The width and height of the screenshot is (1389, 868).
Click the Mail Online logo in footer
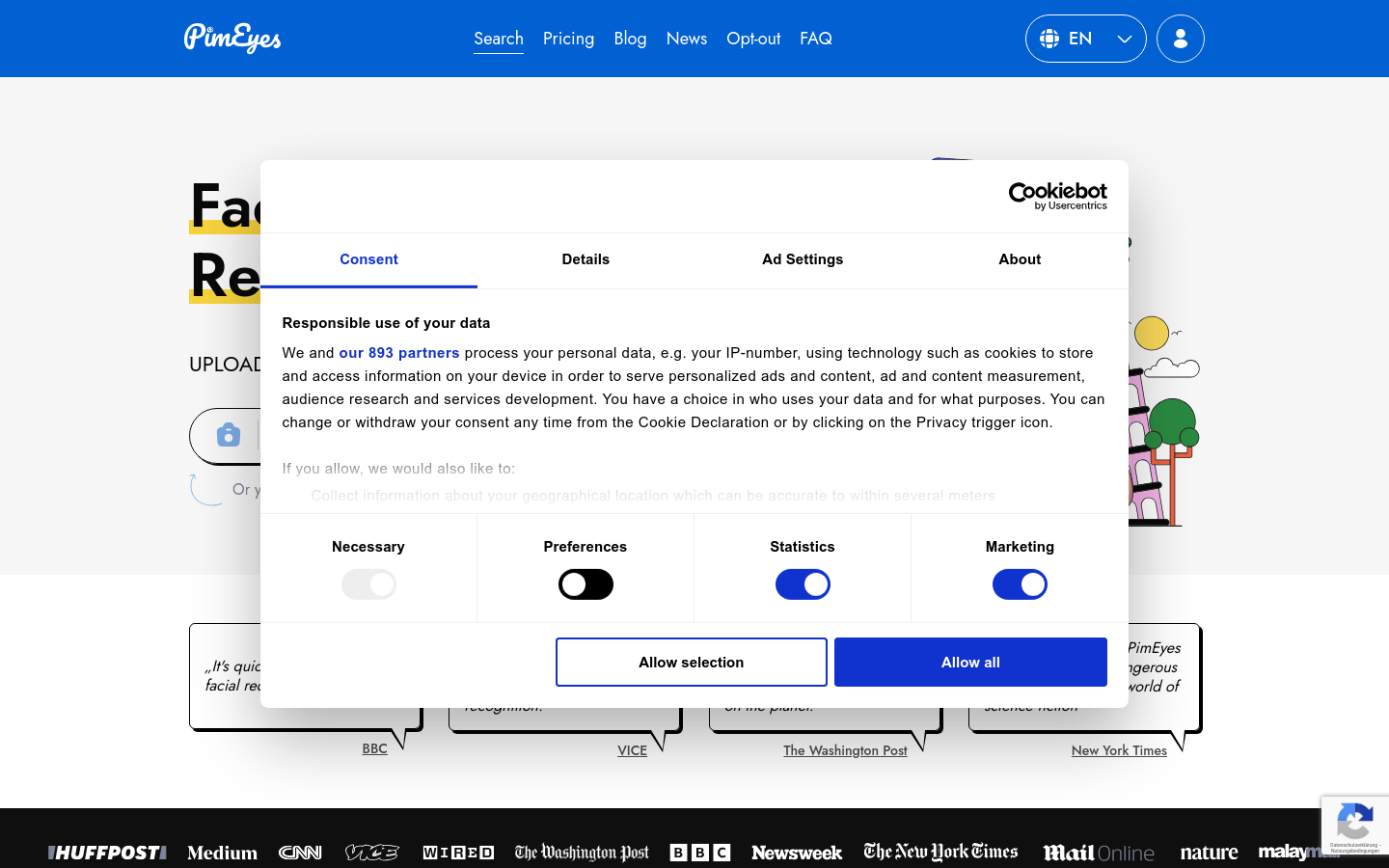[1099, 853]
